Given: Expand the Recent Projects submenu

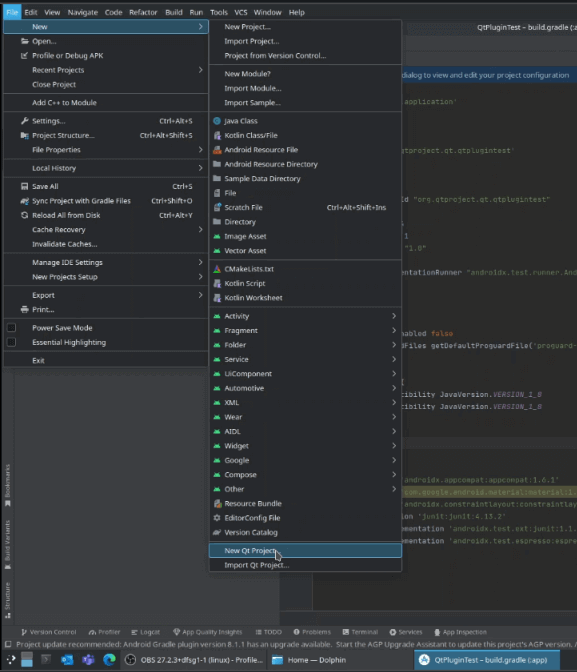Looking at the screenshot, I should (x=106, y=70).
